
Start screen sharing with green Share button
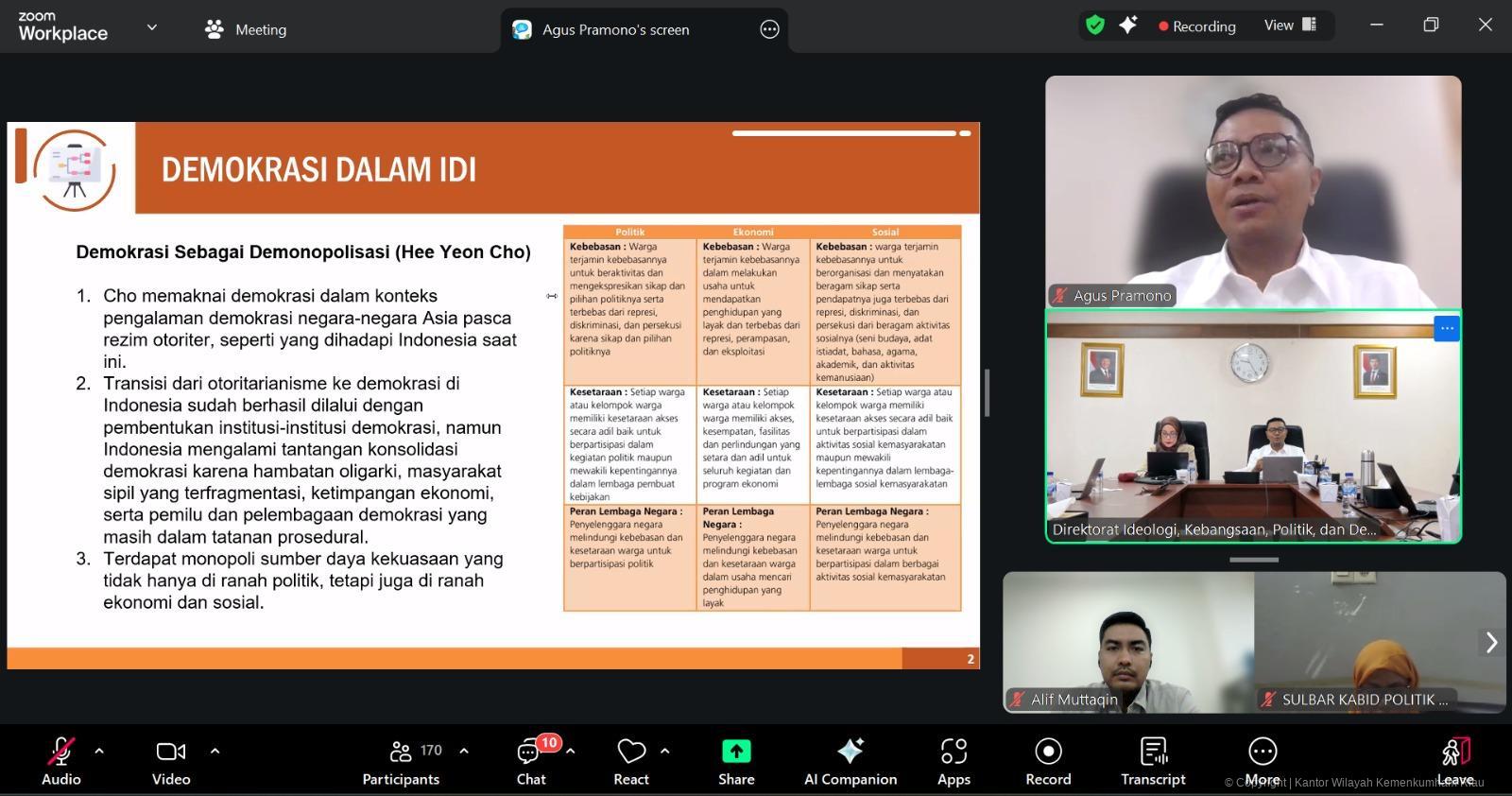(736, 759)
